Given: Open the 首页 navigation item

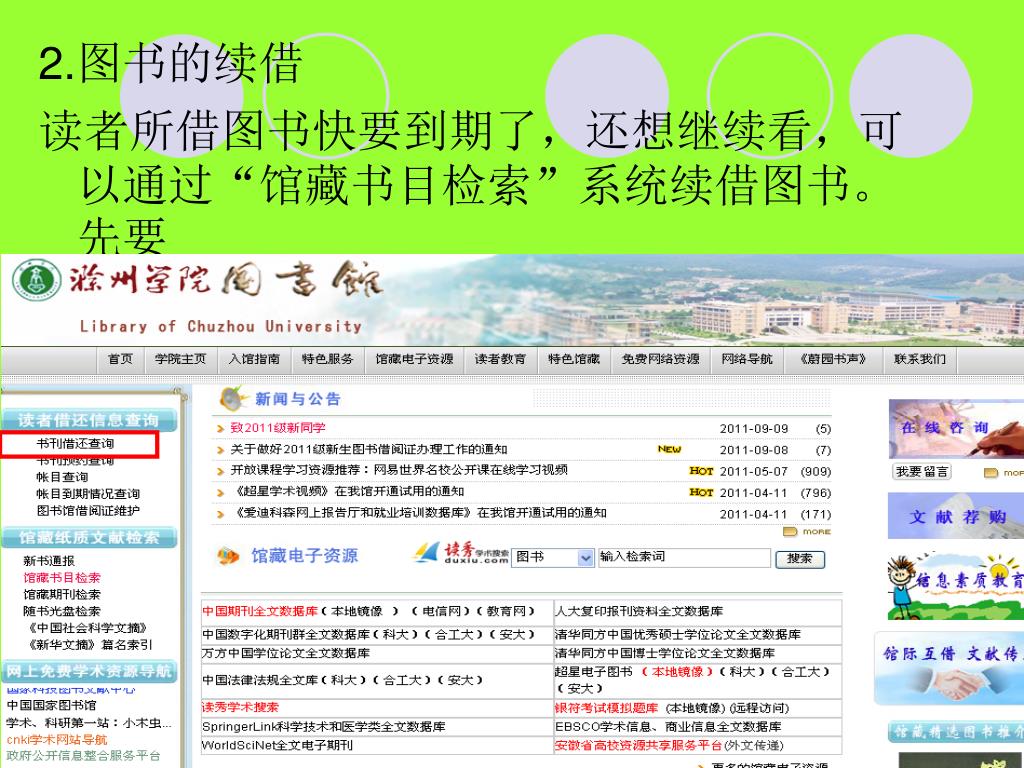Looking at the screenshot, I should point(120,359).
